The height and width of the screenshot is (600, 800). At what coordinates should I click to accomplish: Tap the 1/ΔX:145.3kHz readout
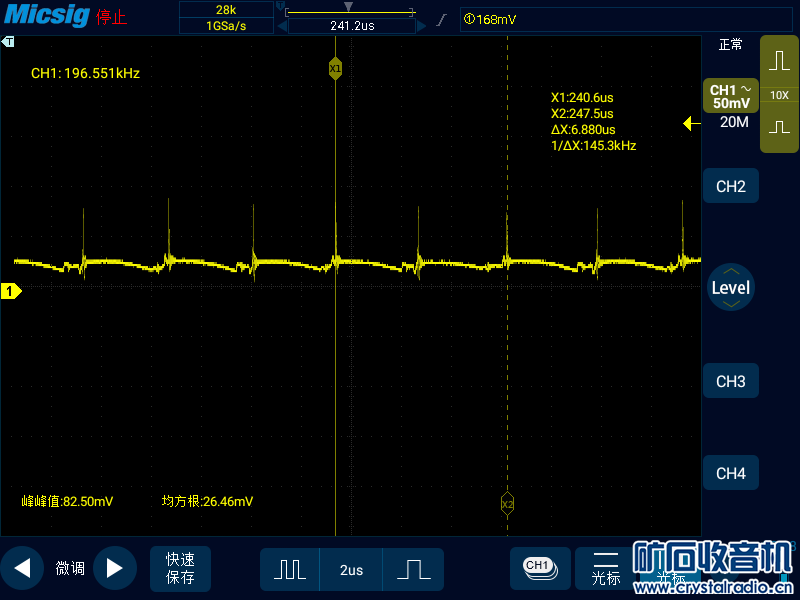click(x=593, y=146)
